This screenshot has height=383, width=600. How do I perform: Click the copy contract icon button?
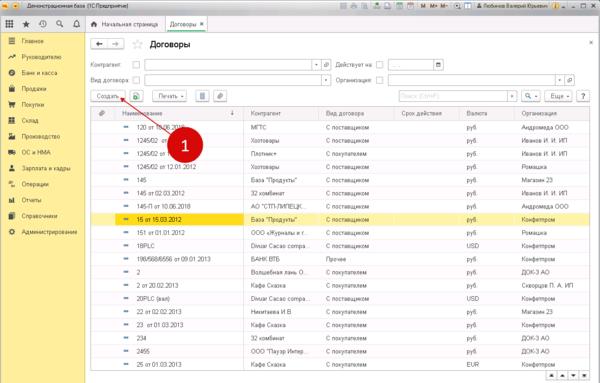tap(137, 96)
